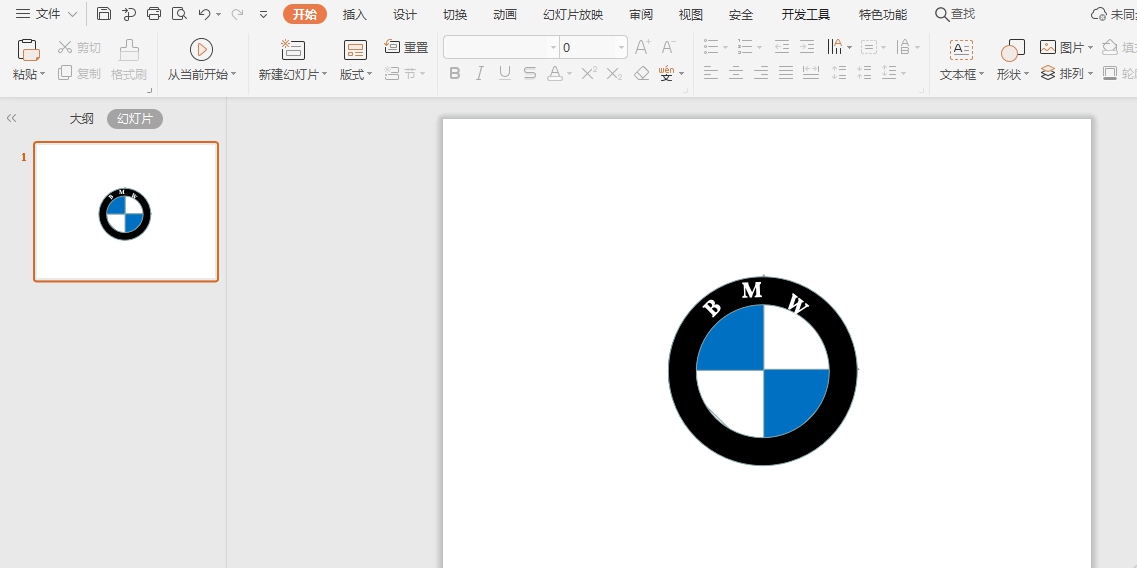The width and height of the screenshot is (1137, 568).
Task: Click the Reset (重置) slide button
Action: coord(406,47)
